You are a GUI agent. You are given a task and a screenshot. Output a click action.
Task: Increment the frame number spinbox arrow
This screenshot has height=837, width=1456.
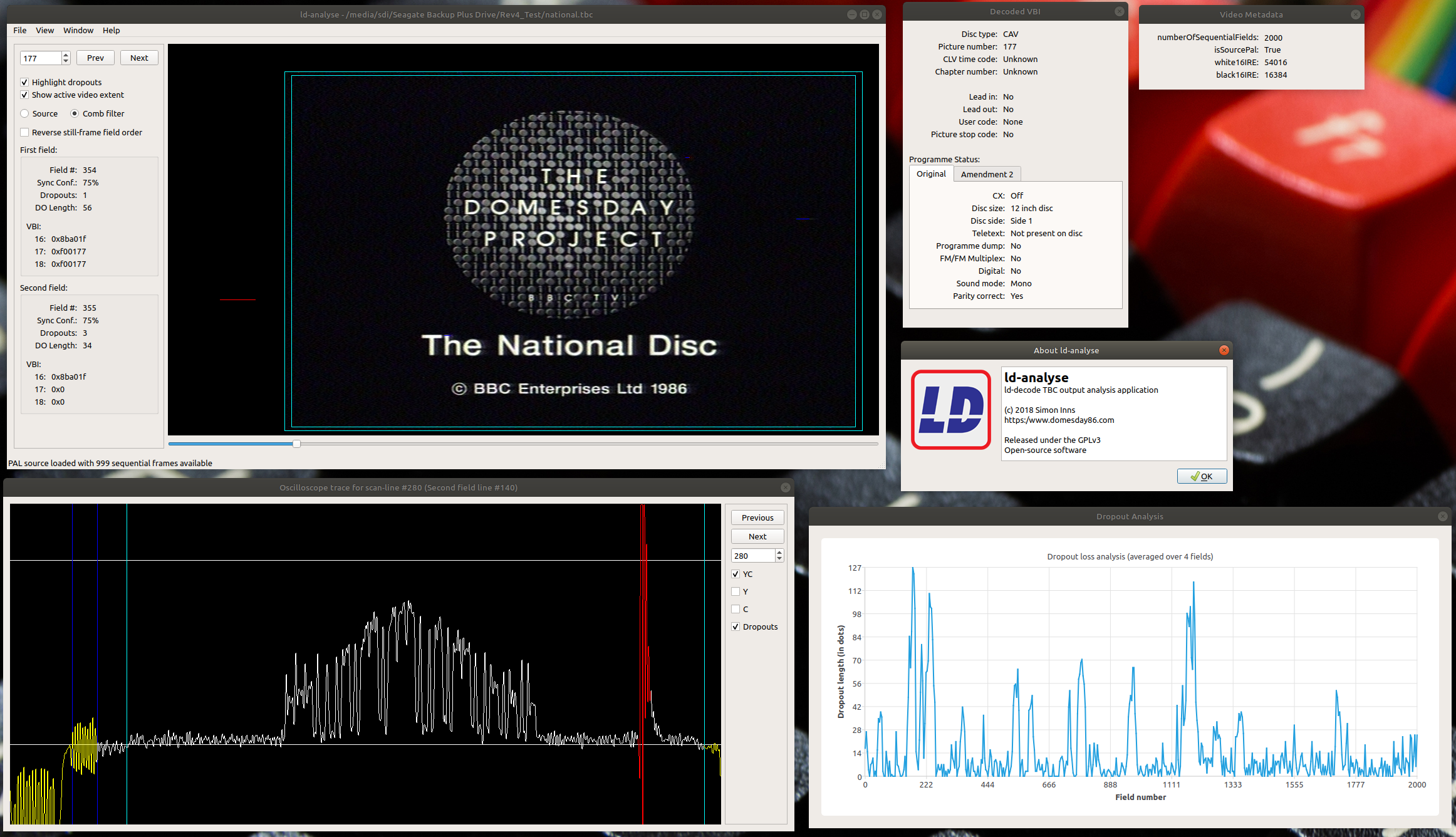66,55
